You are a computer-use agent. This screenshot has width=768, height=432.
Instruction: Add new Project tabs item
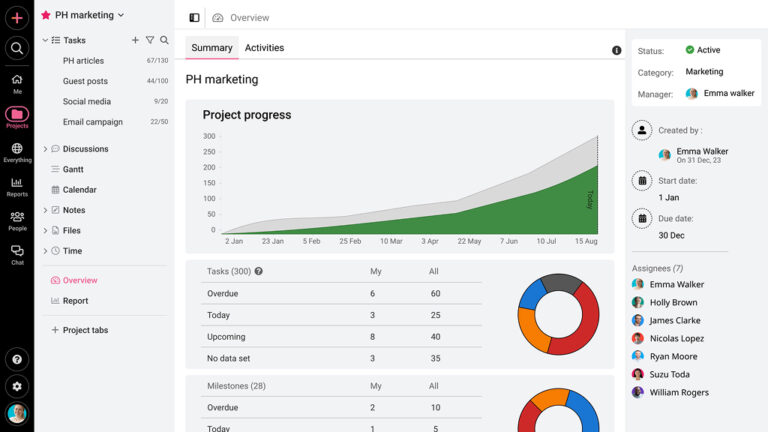54,330
